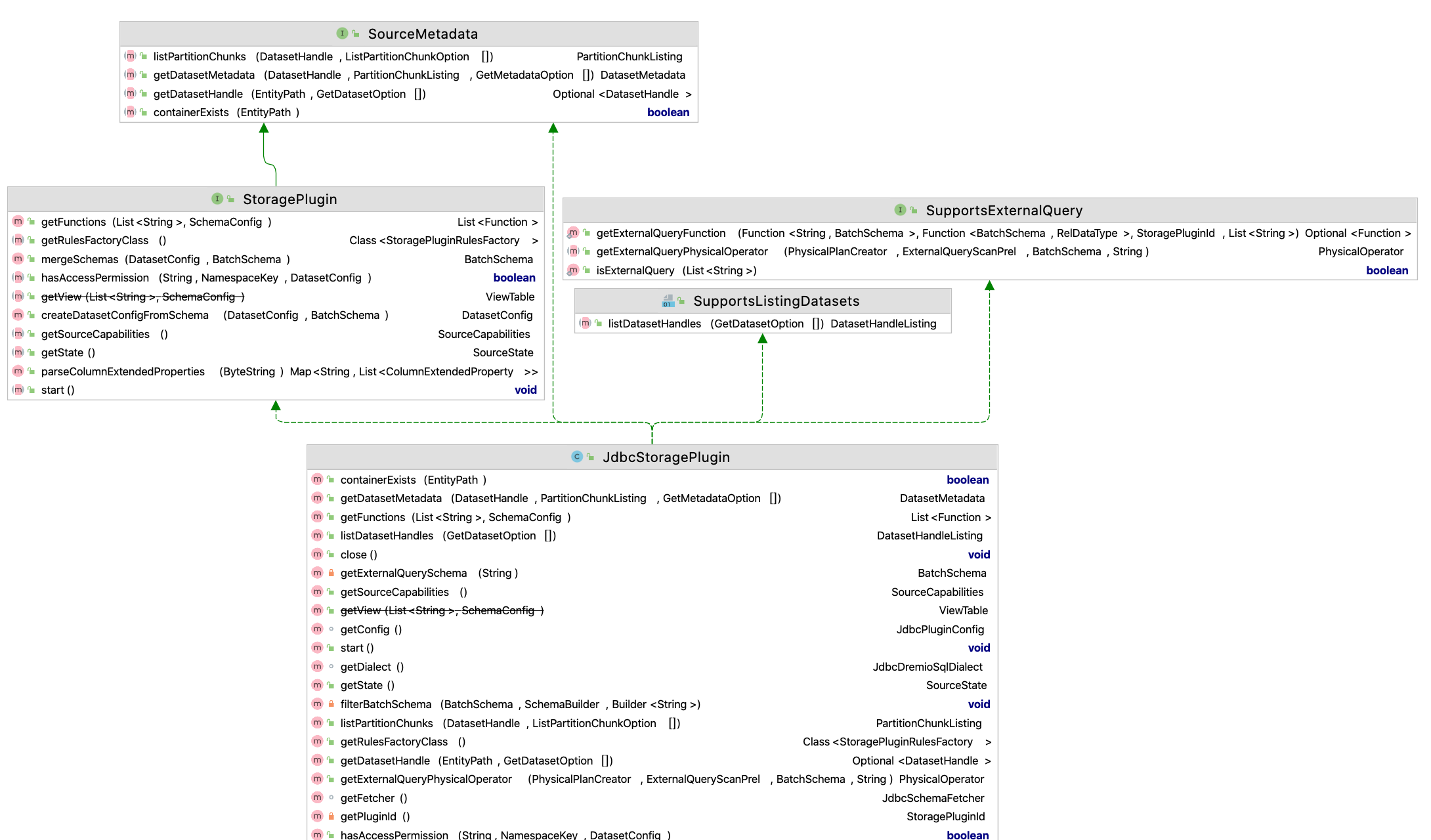Click the getSourceCapabilities method in StoragePlugin
The image size is (1431, 840).
pyautogui.click(x=276, y=334)
